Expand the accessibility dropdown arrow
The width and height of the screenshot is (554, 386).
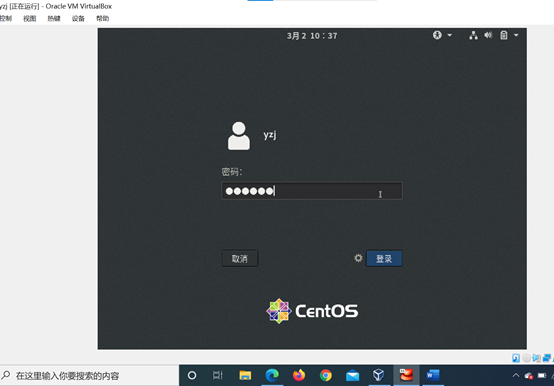click(449, 35)
